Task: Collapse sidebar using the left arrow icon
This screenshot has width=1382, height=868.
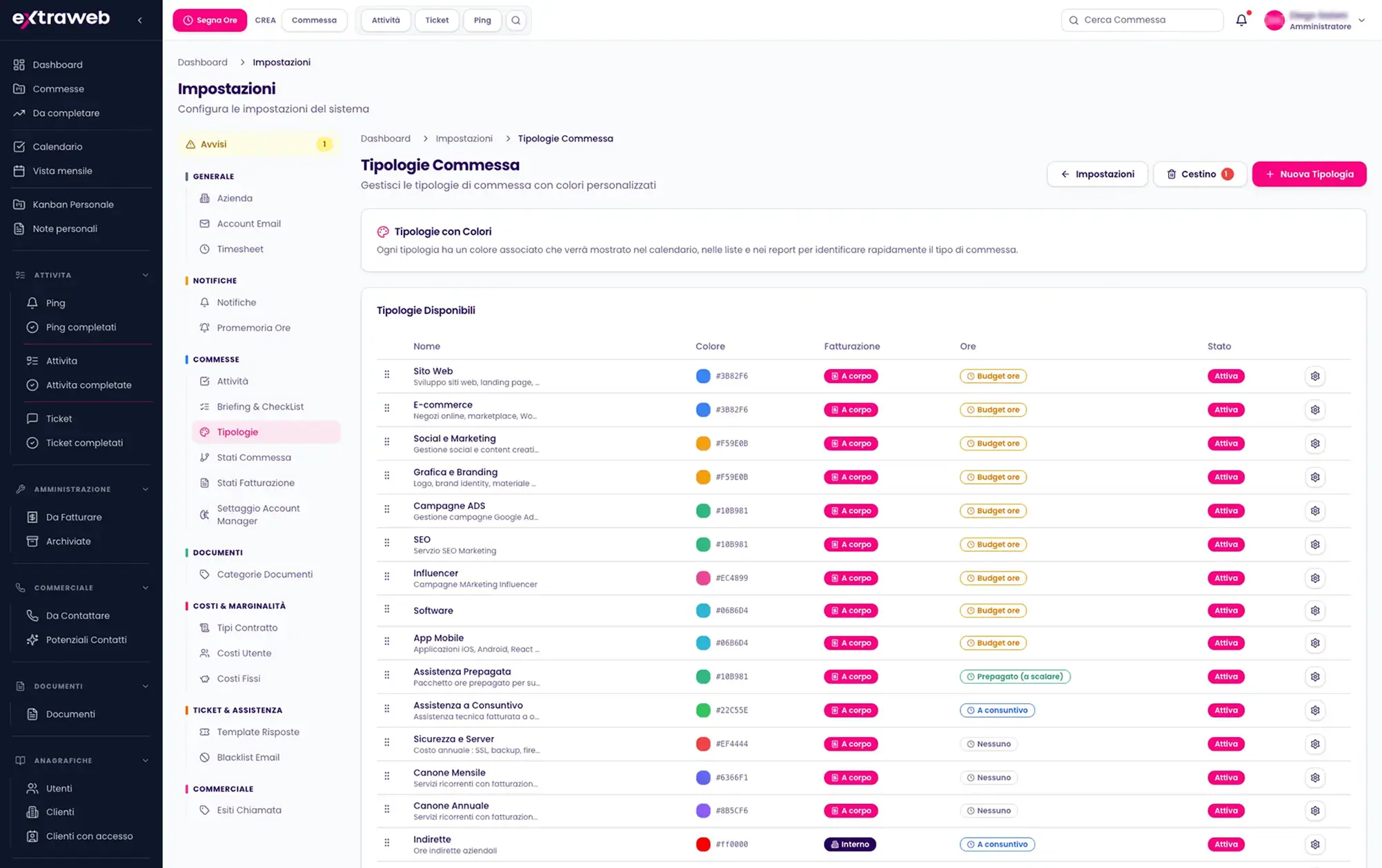Action: [x=140, y=20]
